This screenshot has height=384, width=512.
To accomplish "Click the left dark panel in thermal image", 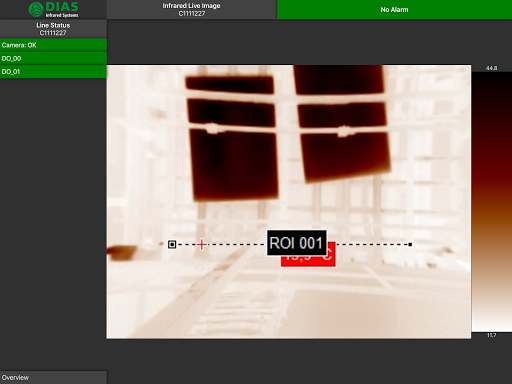I will tap(232, 138).
